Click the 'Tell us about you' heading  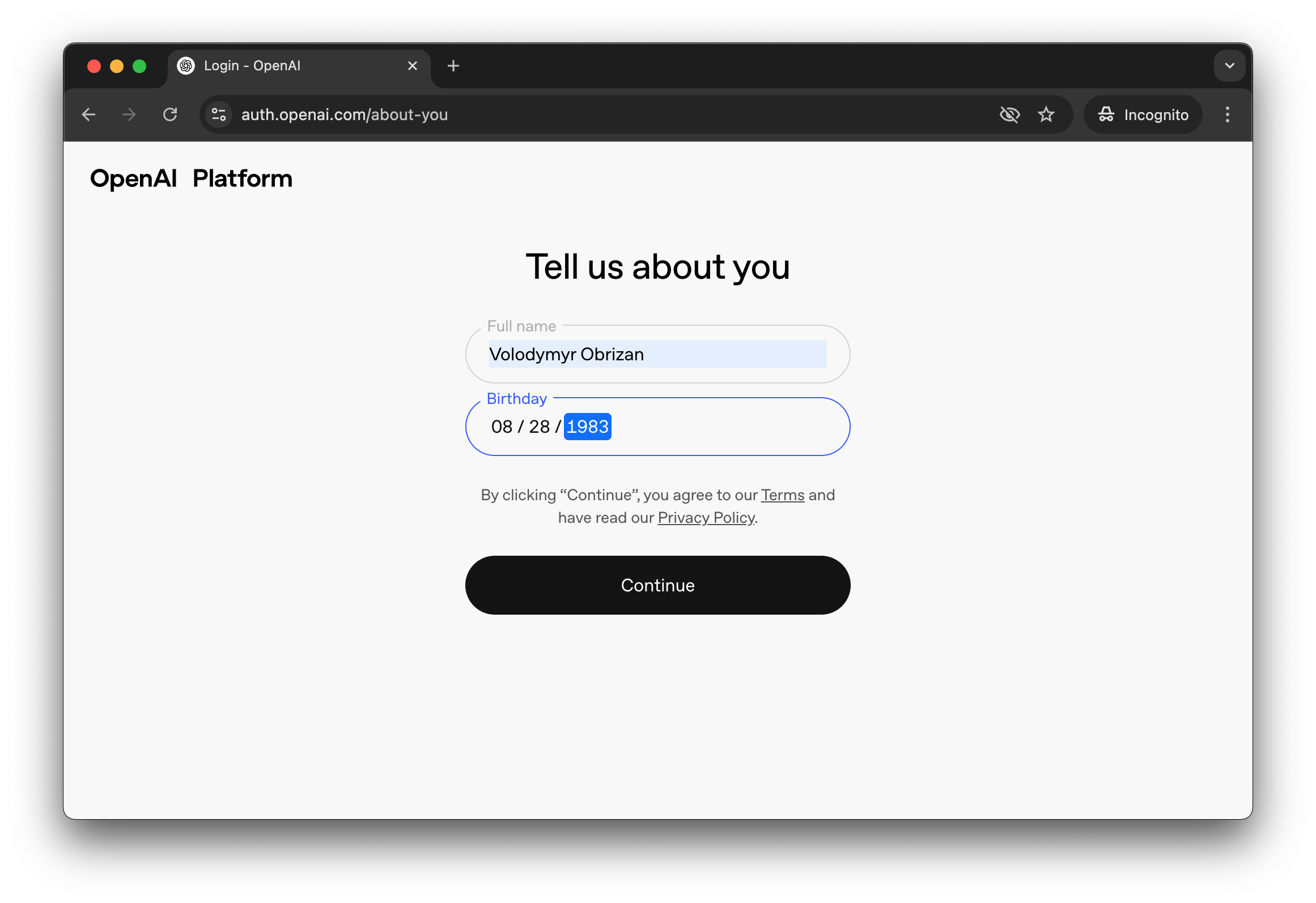pyautogui.click(x=657, y=266)
